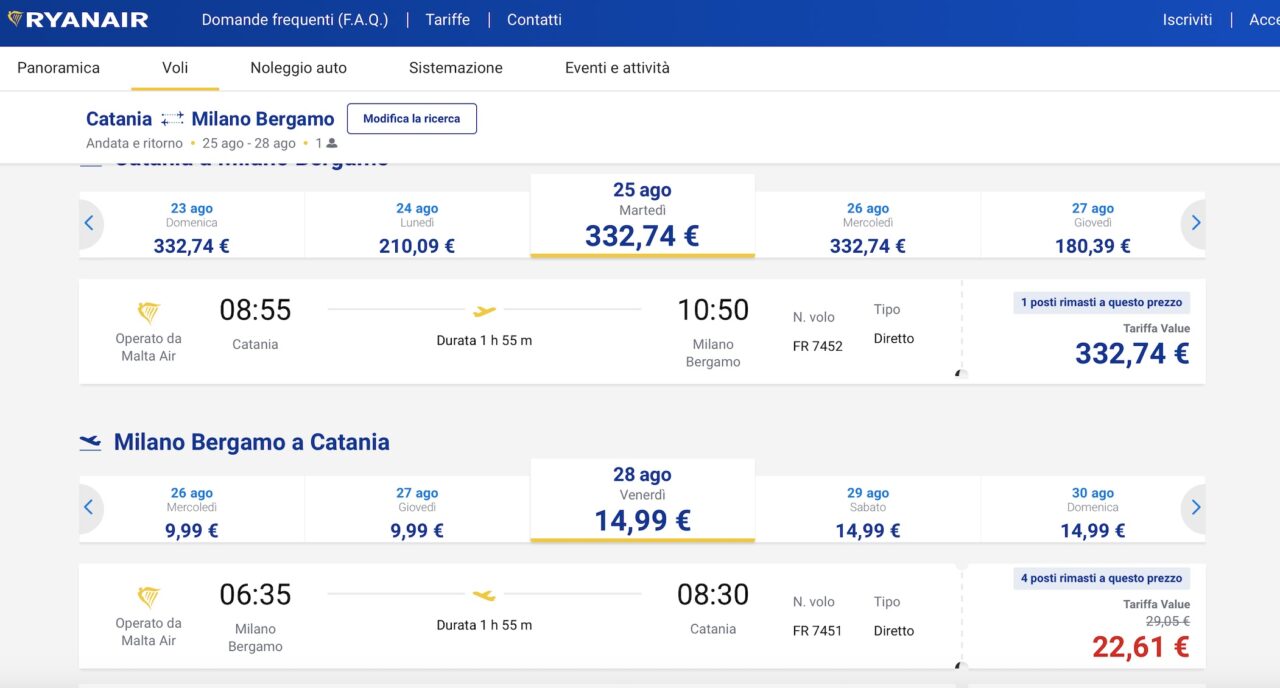Image resolution: width=1280 pixels, height=688 pixels.
Task: Click 'Durata 1 h 55 m' on FR 7451
Action: (484, 625)
